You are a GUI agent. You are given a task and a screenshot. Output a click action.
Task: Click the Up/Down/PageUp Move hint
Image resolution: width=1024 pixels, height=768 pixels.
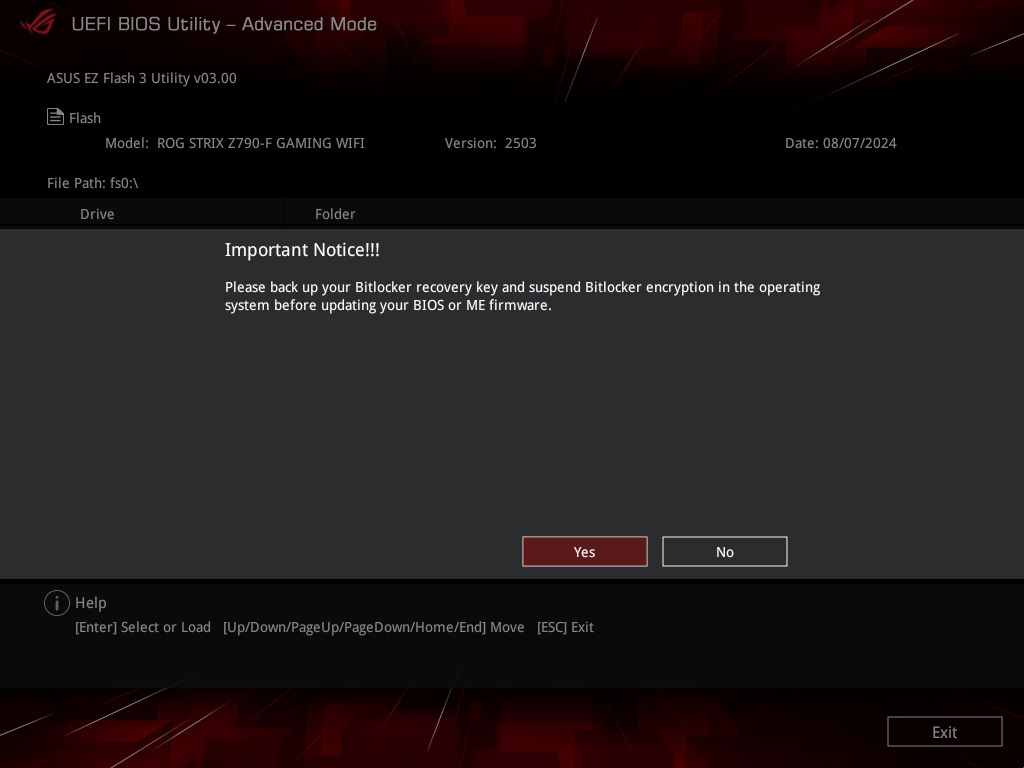[374, 627]
